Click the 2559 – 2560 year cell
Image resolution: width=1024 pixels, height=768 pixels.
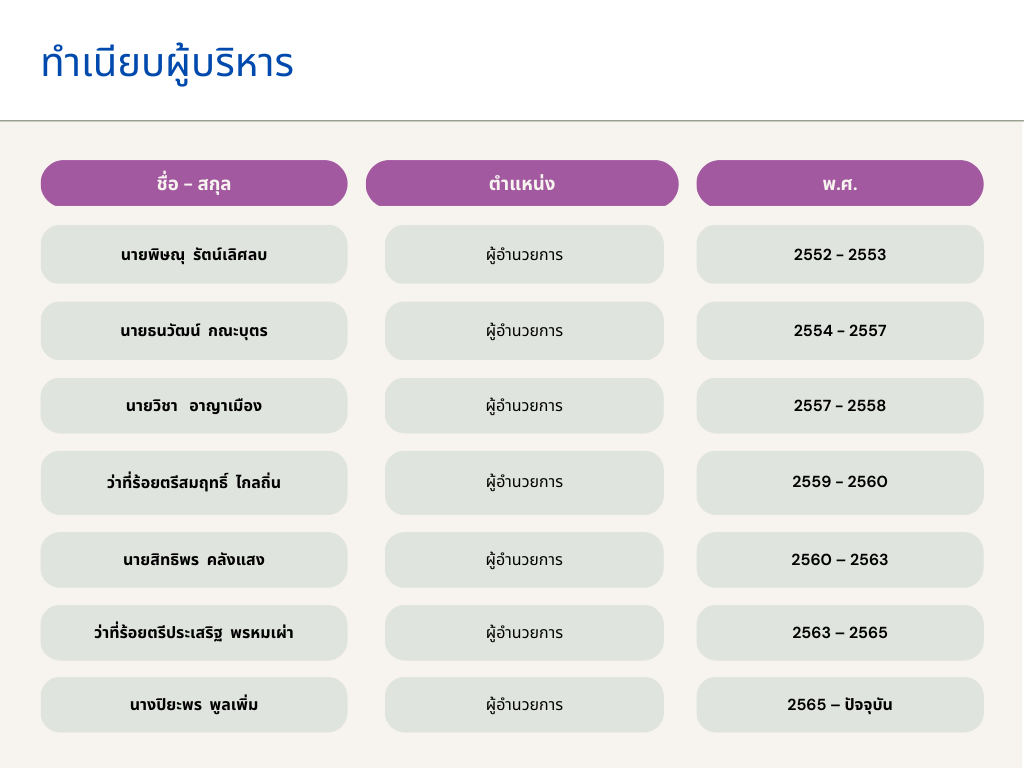pos(840,483)
